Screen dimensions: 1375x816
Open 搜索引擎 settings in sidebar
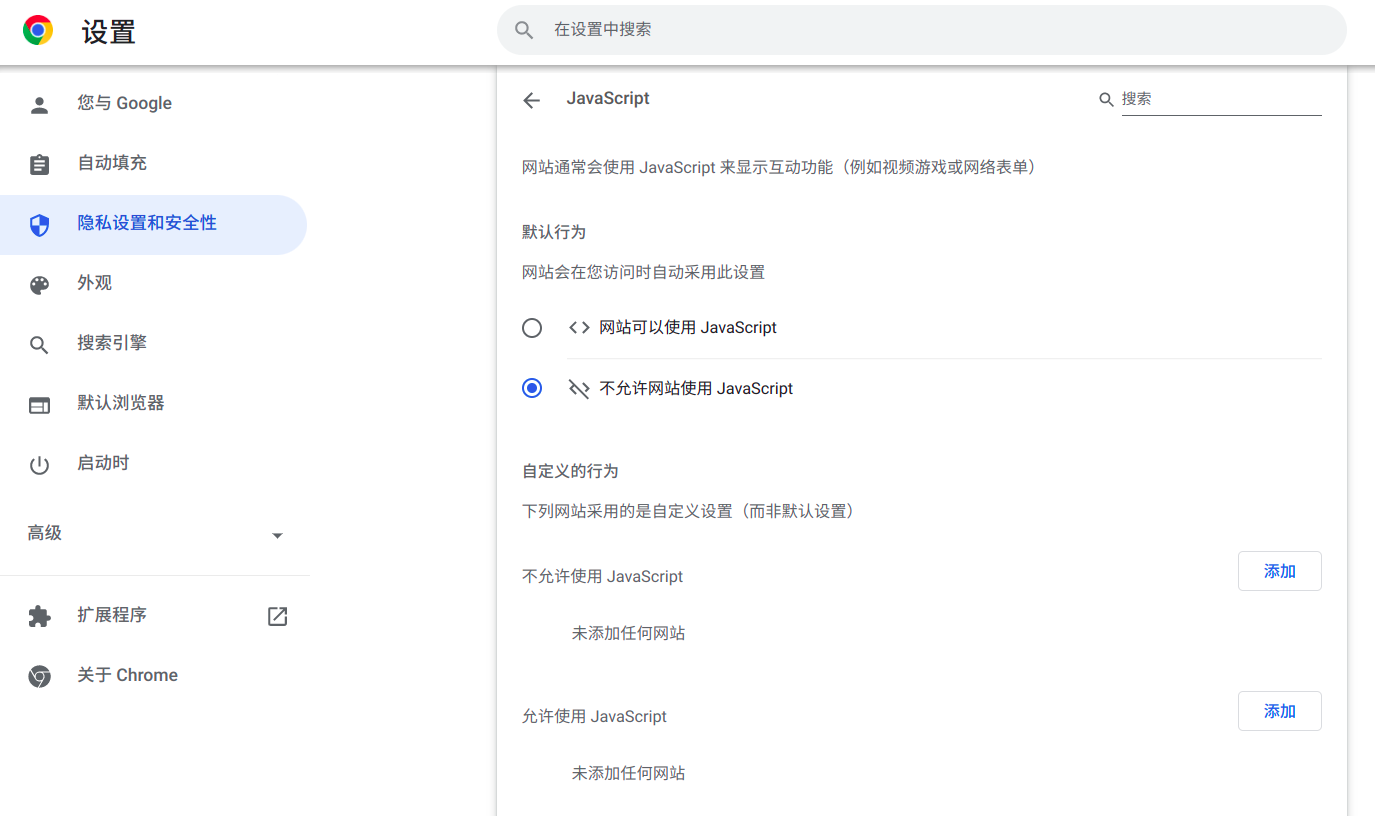pyautogui.click(x=112, y=343)
